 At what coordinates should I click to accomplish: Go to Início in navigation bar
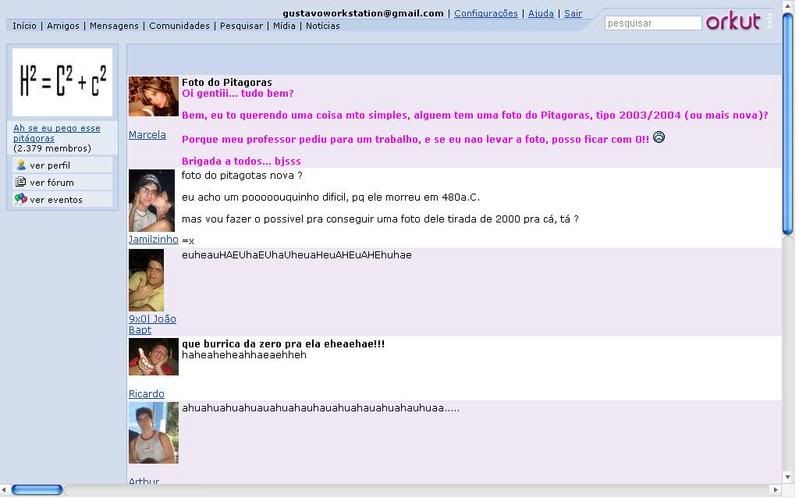point(24,26)
